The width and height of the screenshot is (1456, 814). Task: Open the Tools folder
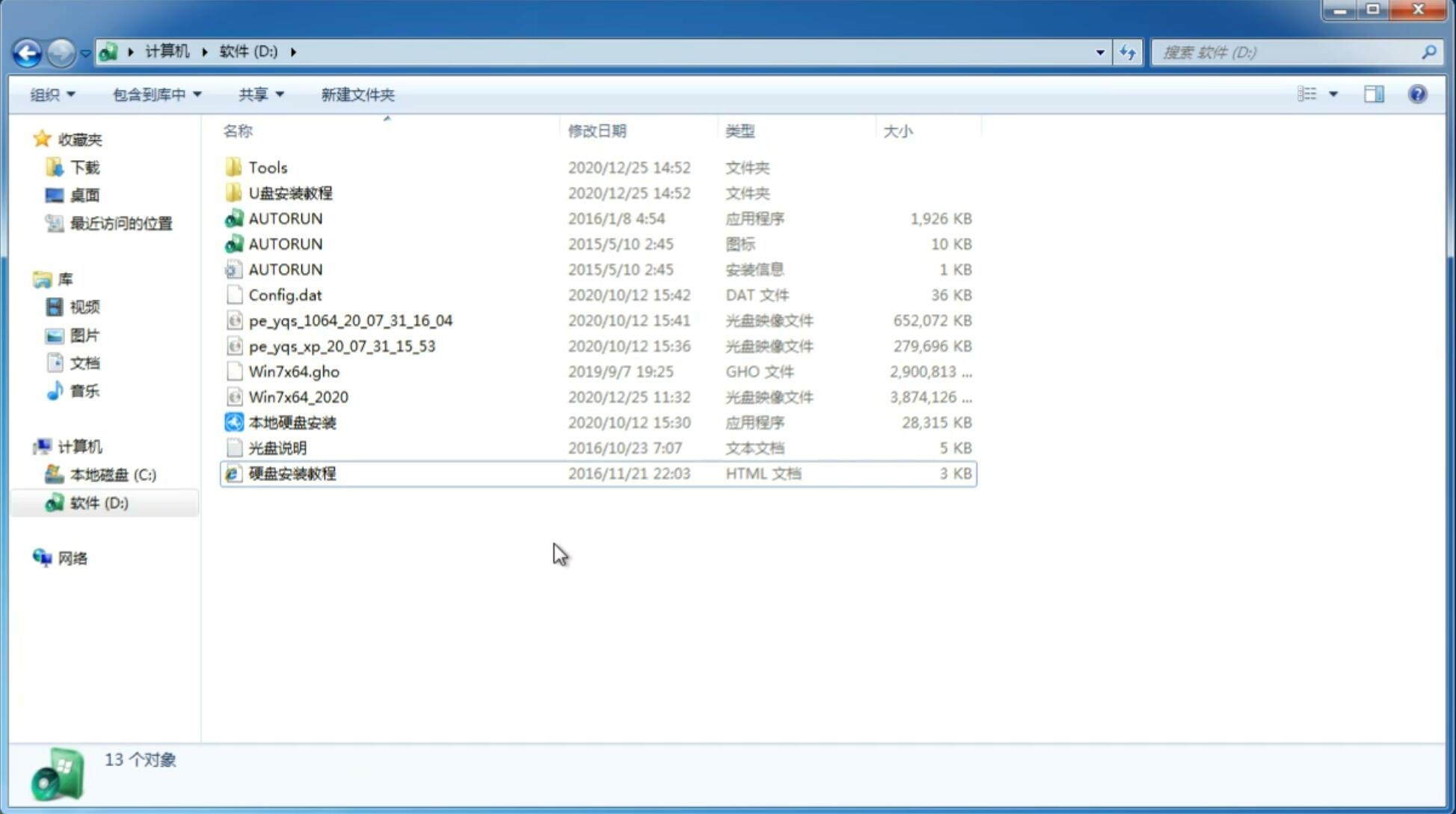267,167
